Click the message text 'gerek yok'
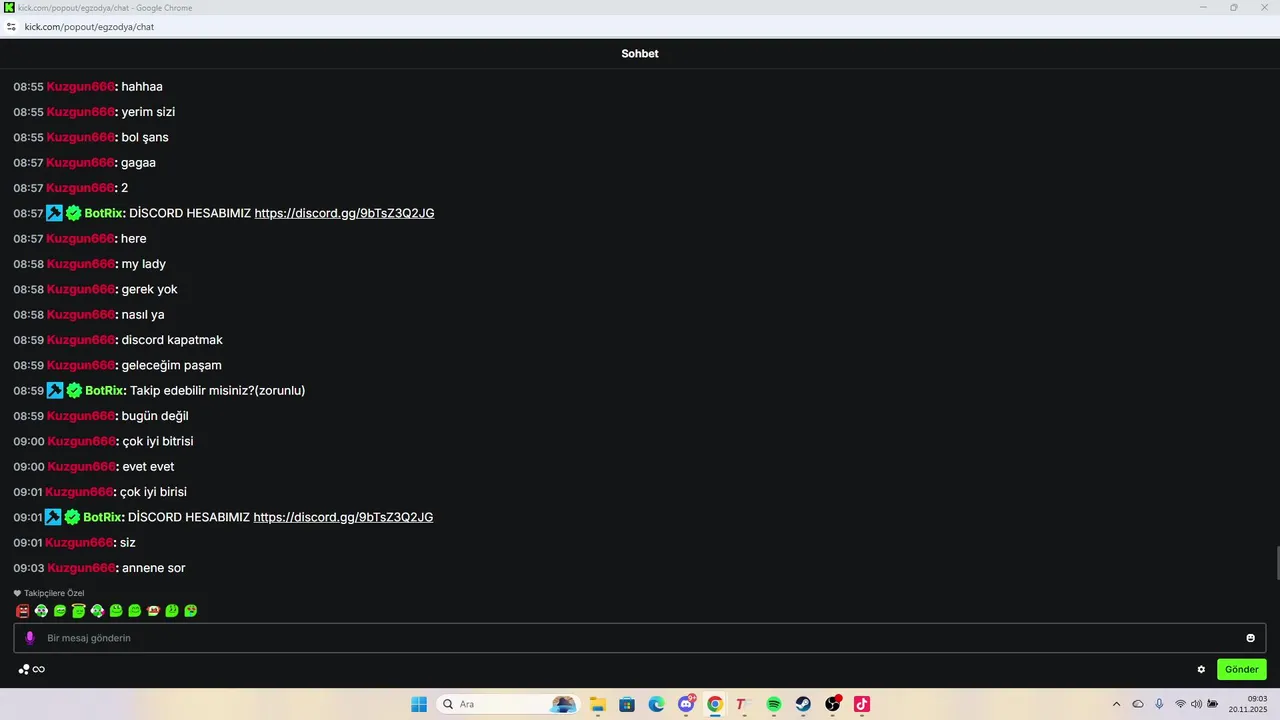 pos(149,289)
